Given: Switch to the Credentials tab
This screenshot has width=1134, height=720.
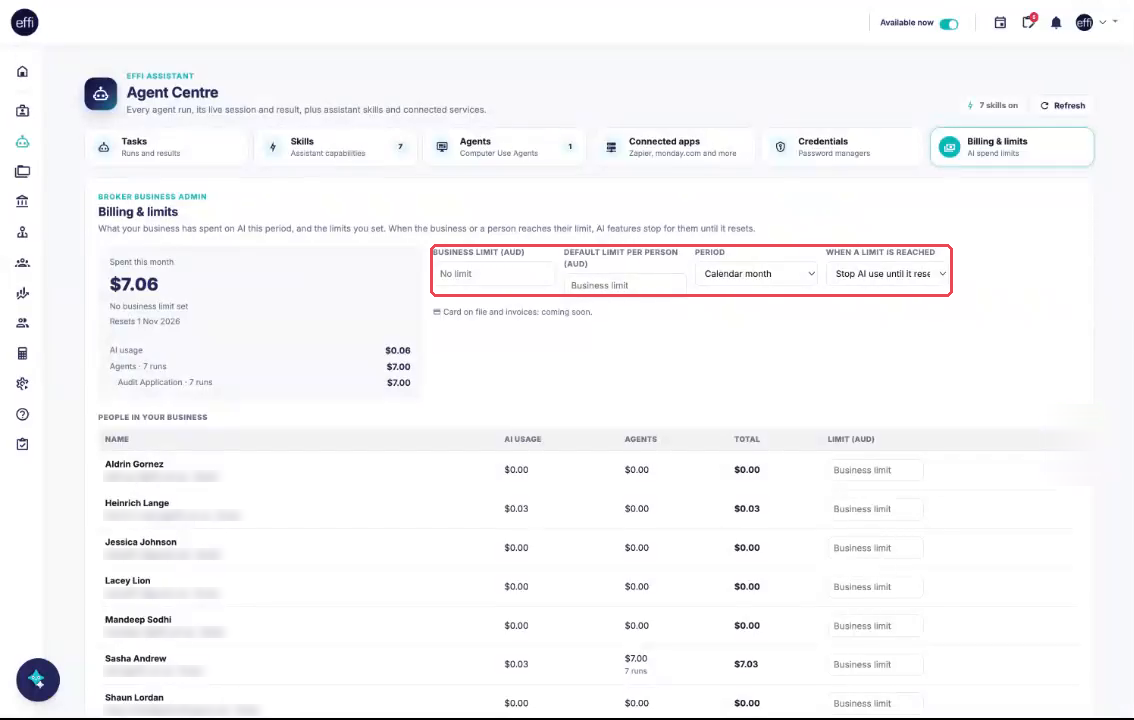Looking at the screenshot, I should (x=843, y=147).
